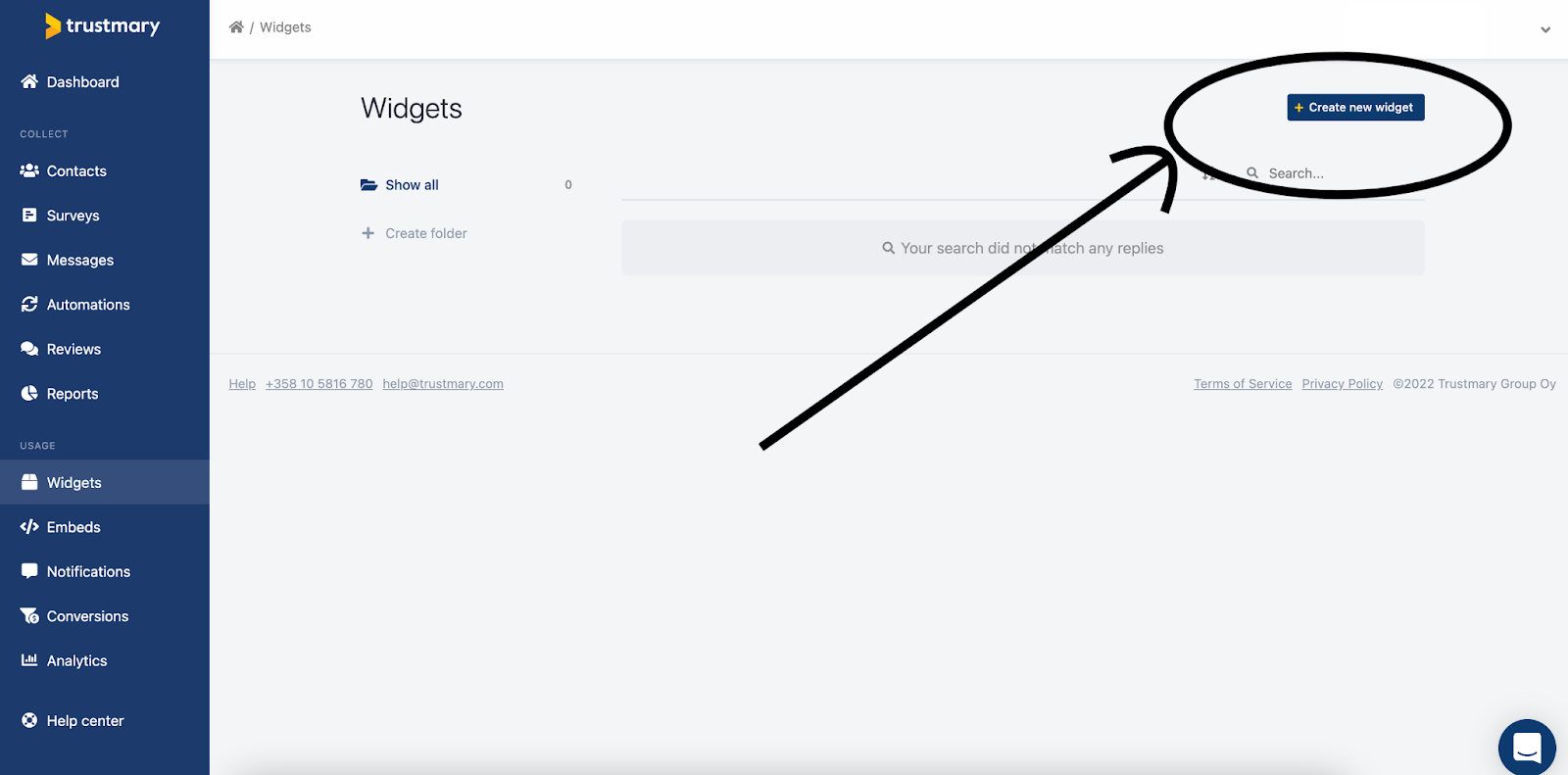Click the Messages envelope icon
Screen dimensions: 1568x775
click(29, 260)
